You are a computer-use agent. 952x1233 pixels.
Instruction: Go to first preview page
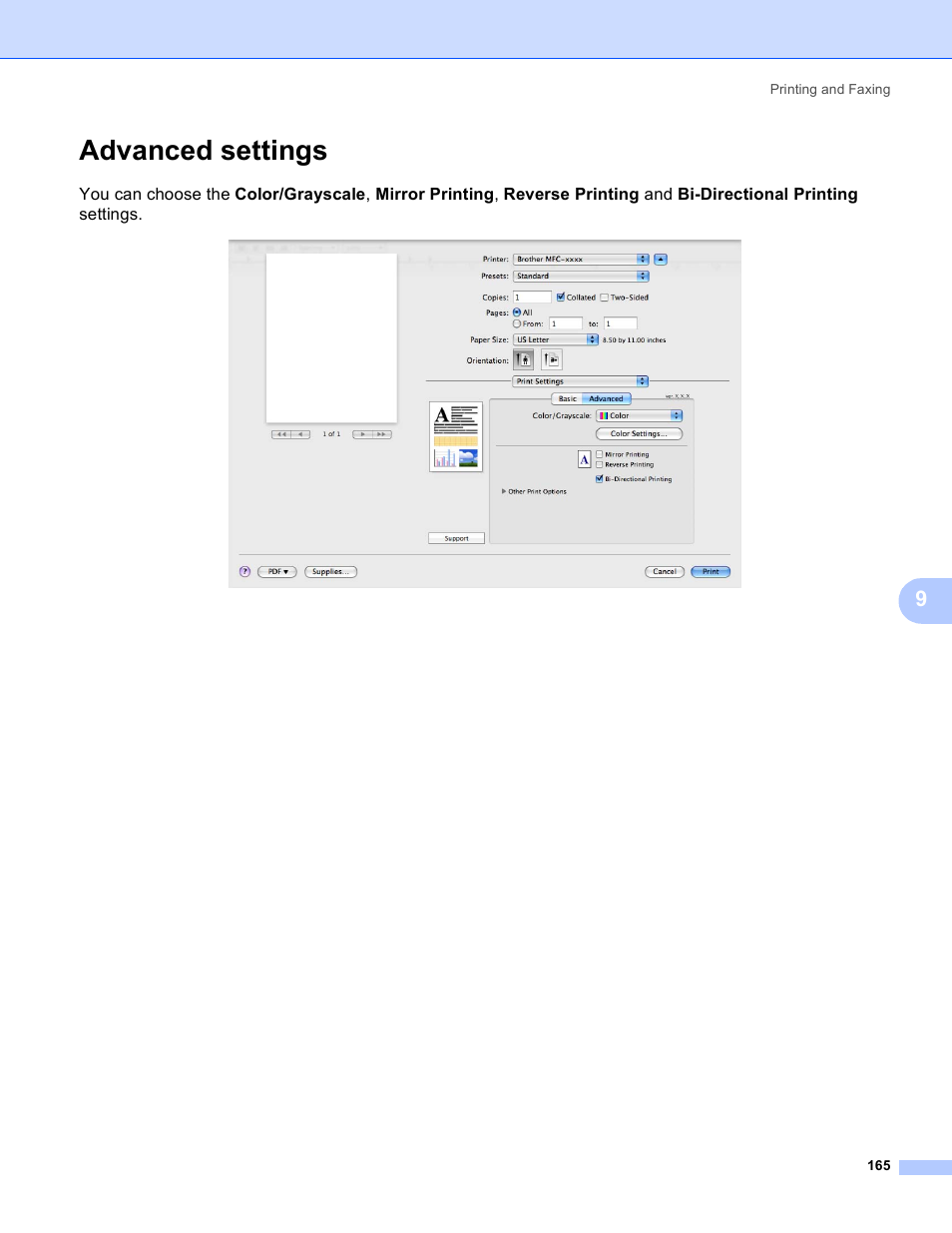pos(281,434)
